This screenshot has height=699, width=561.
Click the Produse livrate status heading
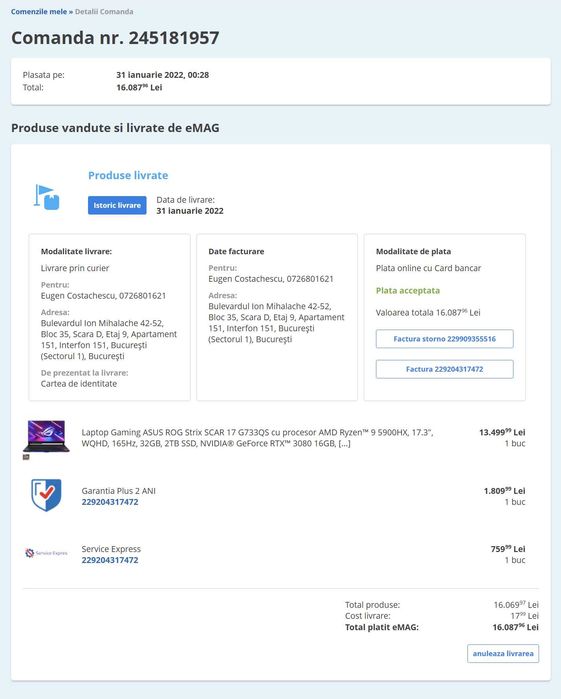(128, 175)
